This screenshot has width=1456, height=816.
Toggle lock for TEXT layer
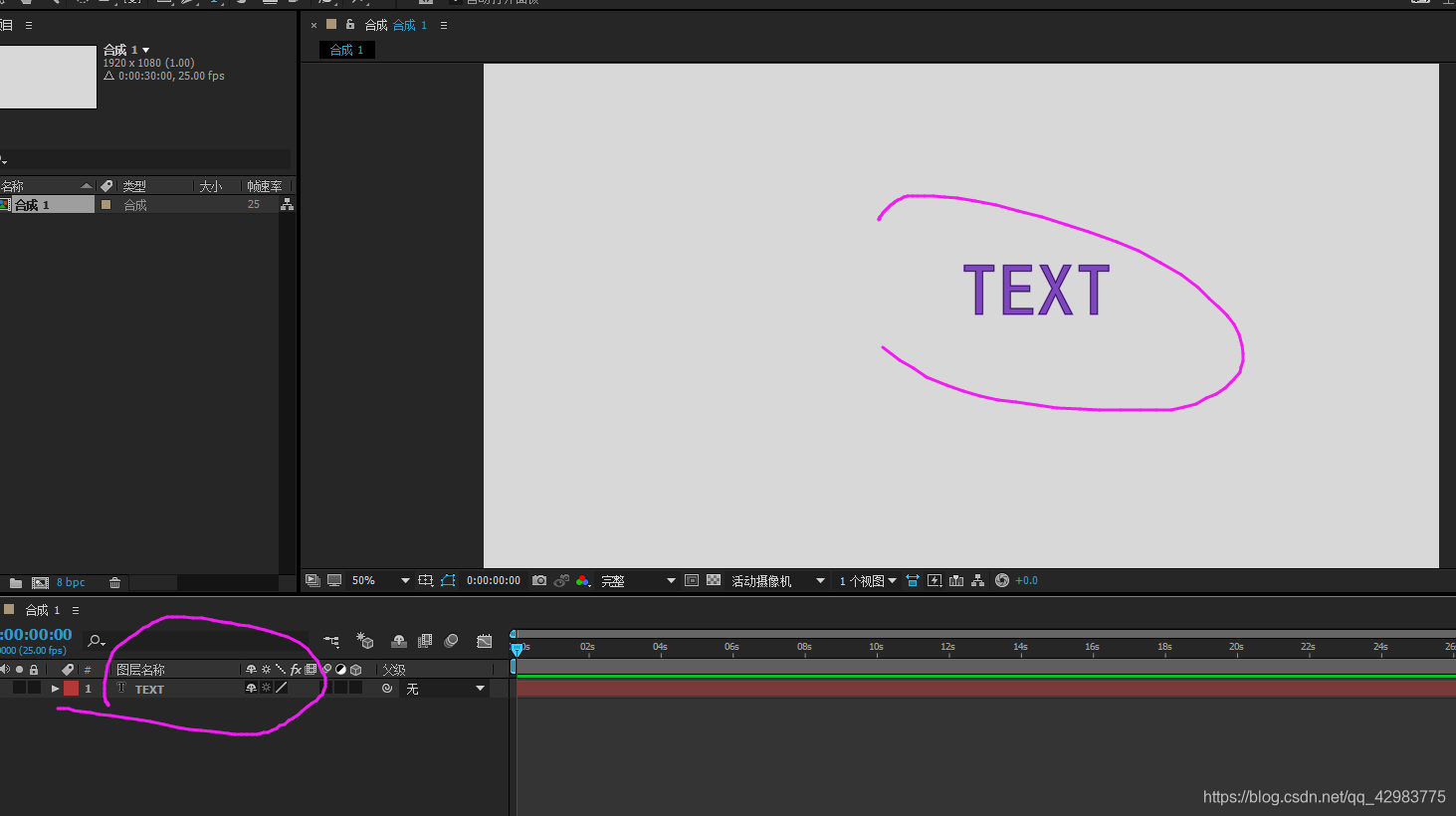(34, 689)
